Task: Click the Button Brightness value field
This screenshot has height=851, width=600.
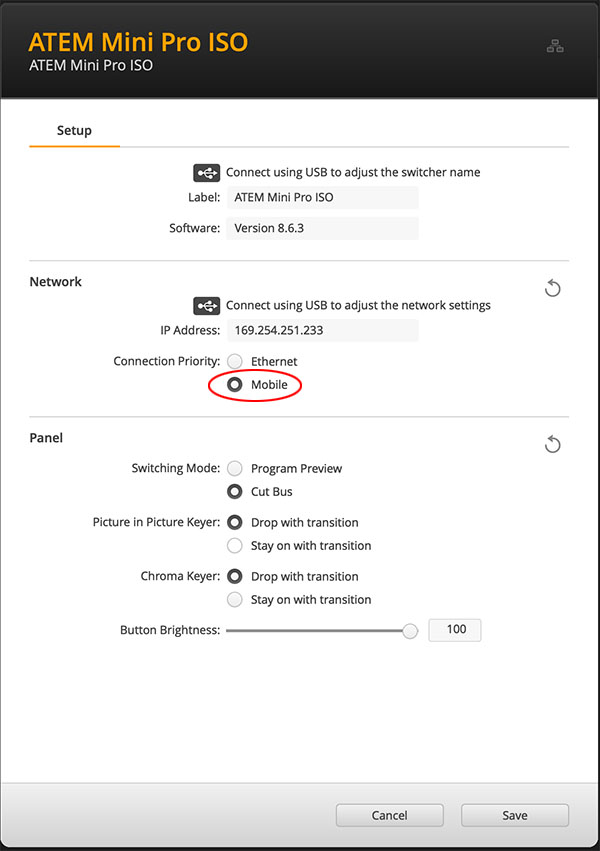Action: pyautogui.click(x=455, y=630)
